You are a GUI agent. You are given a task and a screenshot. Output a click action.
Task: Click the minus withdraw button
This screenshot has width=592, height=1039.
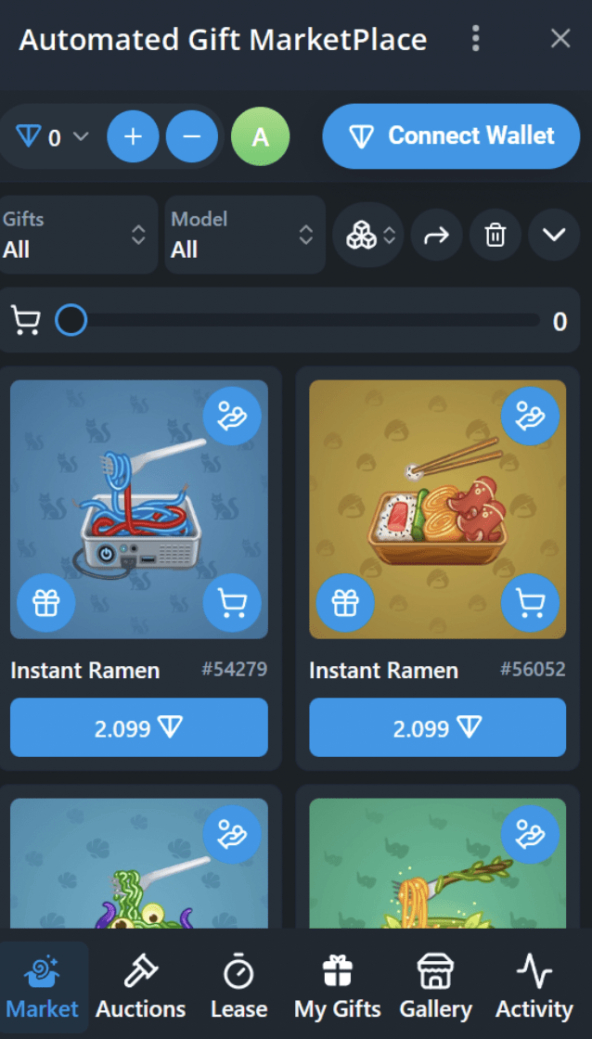pos(192,137)
